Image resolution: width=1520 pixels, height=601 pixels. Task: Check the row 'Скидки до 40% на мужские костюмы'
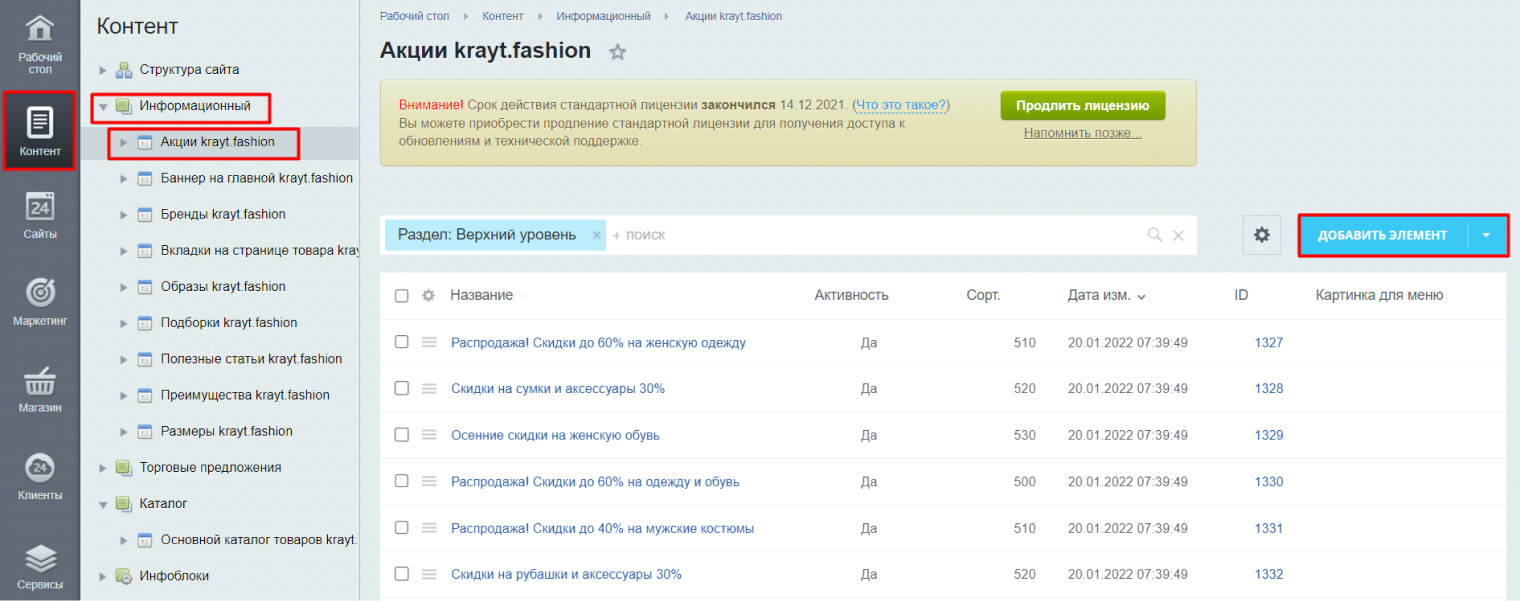tap(402, 527)
